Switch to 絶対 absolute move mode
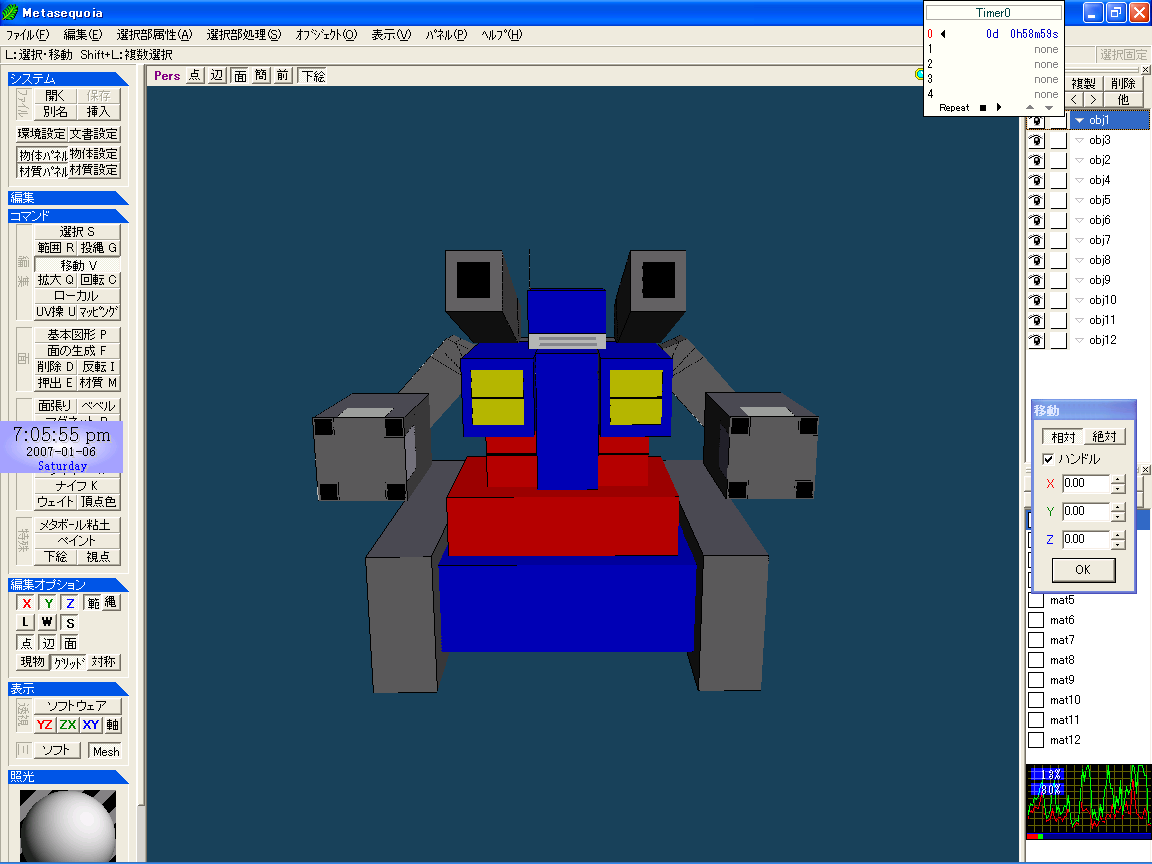 click(1104, 436)
